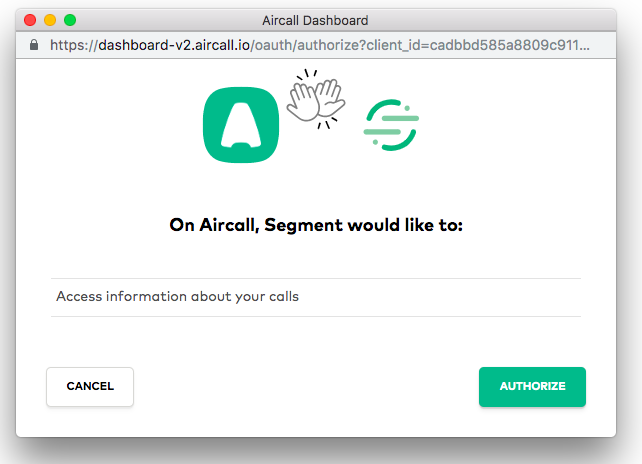
Task: Click the padlock icon beside the URL
Action: (x=35, y=45)
